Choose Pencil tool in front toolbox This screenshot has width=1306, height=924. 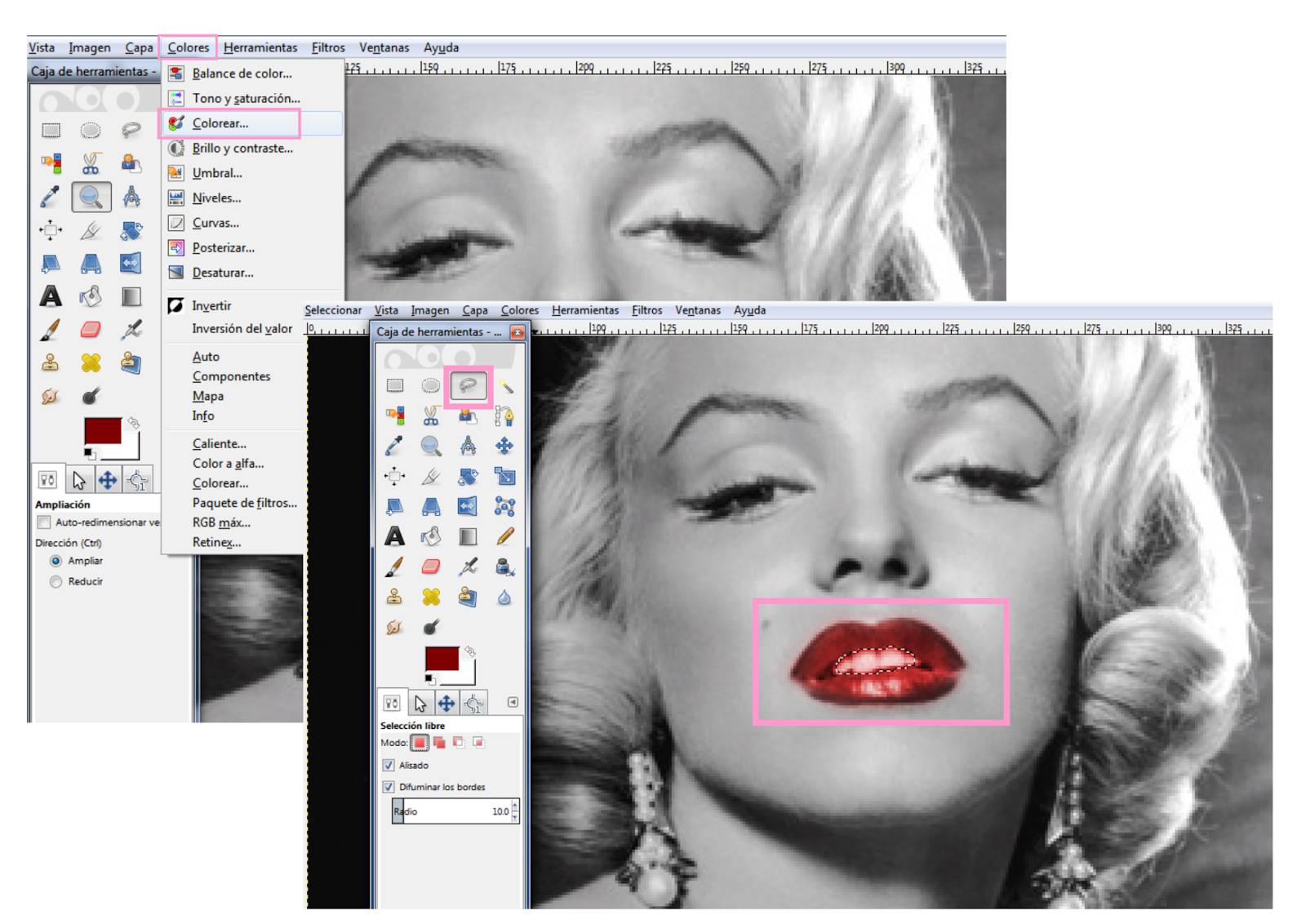coord(505,536)
